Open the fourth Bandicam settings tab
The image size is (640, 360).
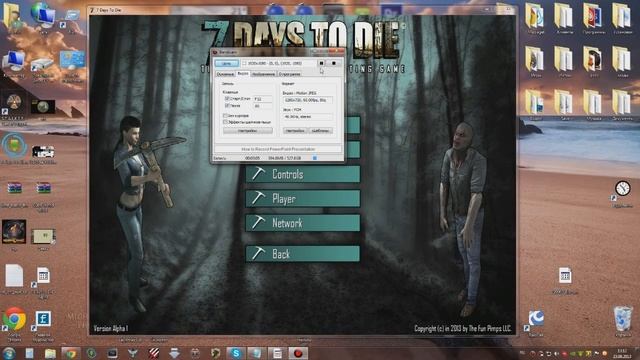tap(289, 74)
